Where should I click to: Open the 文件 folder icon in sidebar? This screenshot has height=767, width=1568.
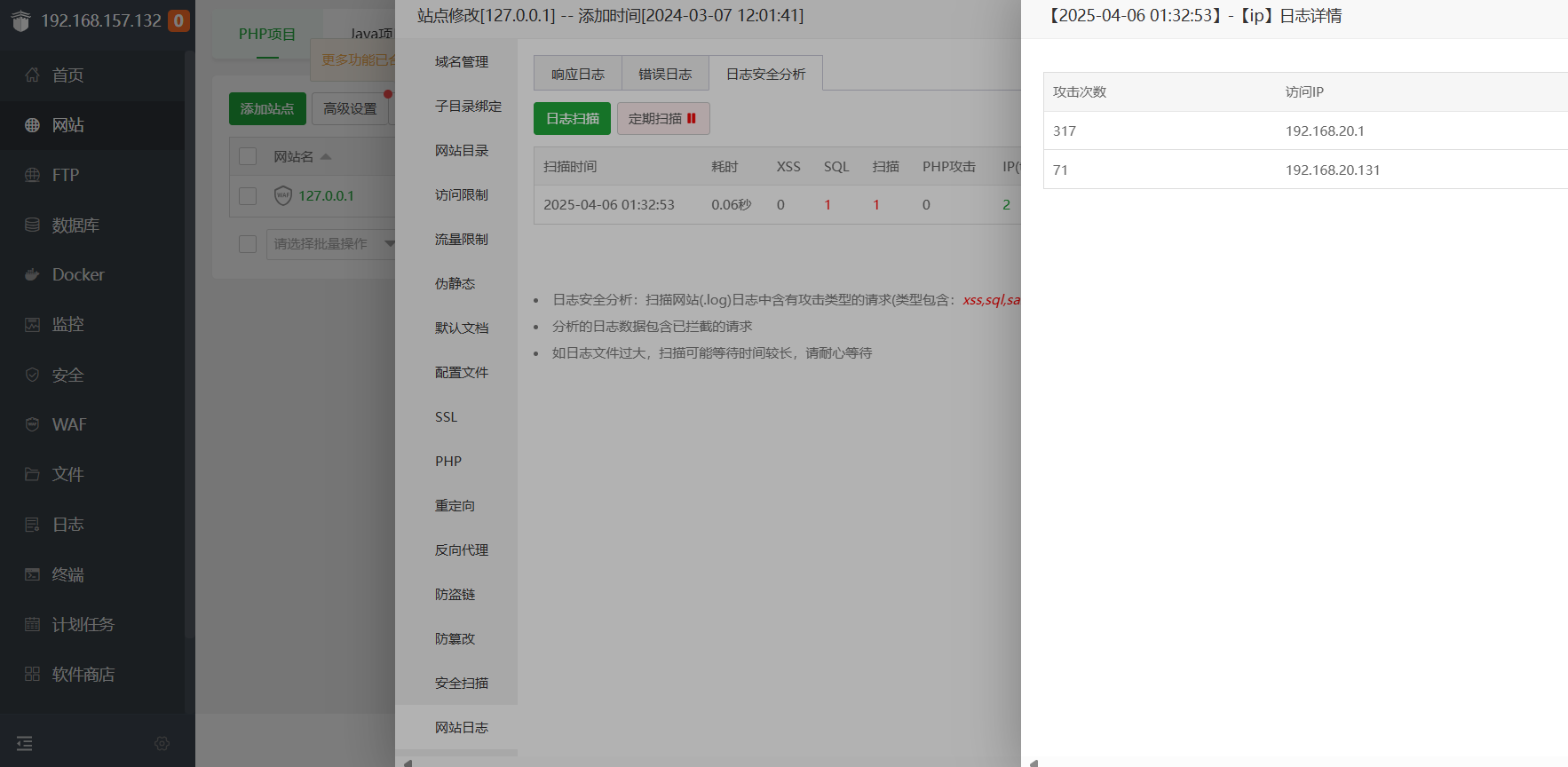(x=32, y=474)
